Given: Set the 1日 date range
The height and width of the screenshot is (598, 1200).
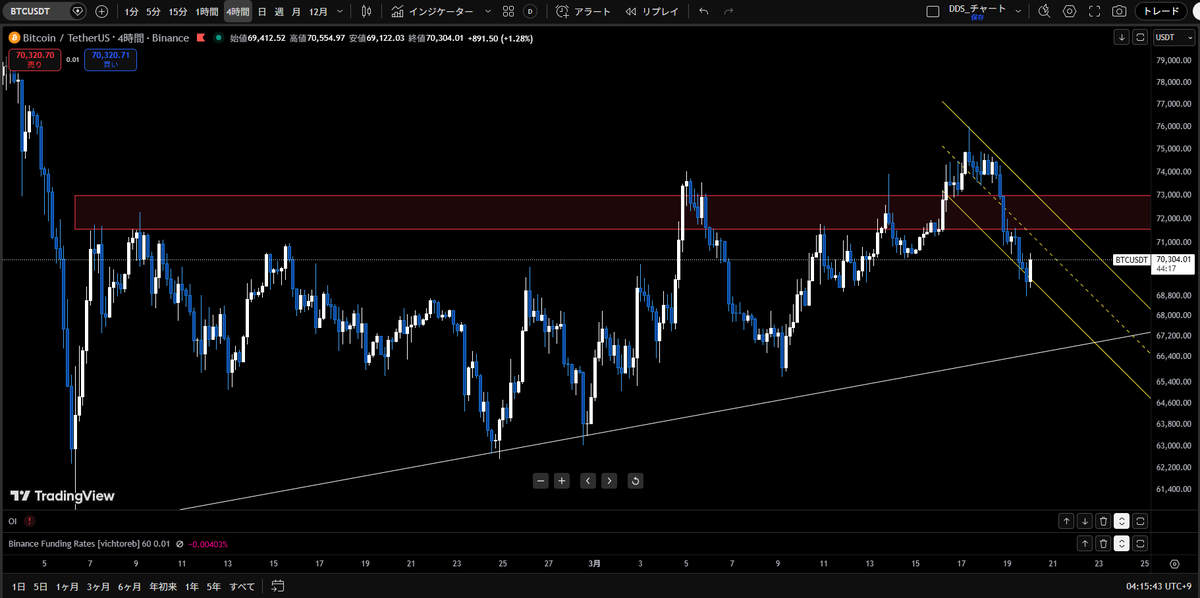Looking at the screenshot, I should click(x=18, y=586).
